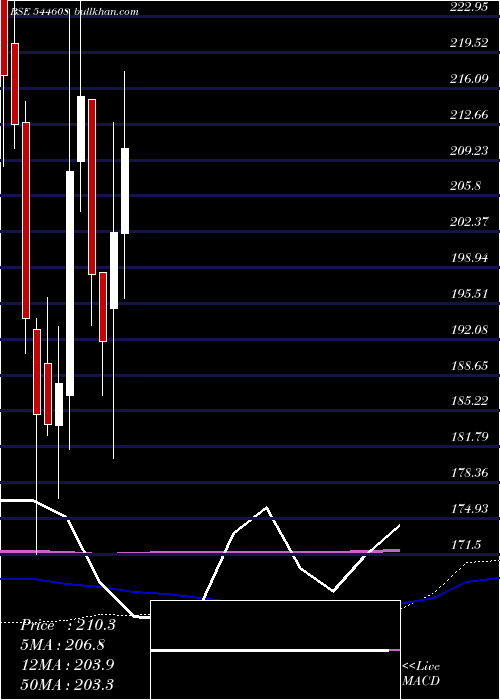Click the 216.09 price axis label
This screenshot has height=700, width=500.
click(x=469, y=79)
